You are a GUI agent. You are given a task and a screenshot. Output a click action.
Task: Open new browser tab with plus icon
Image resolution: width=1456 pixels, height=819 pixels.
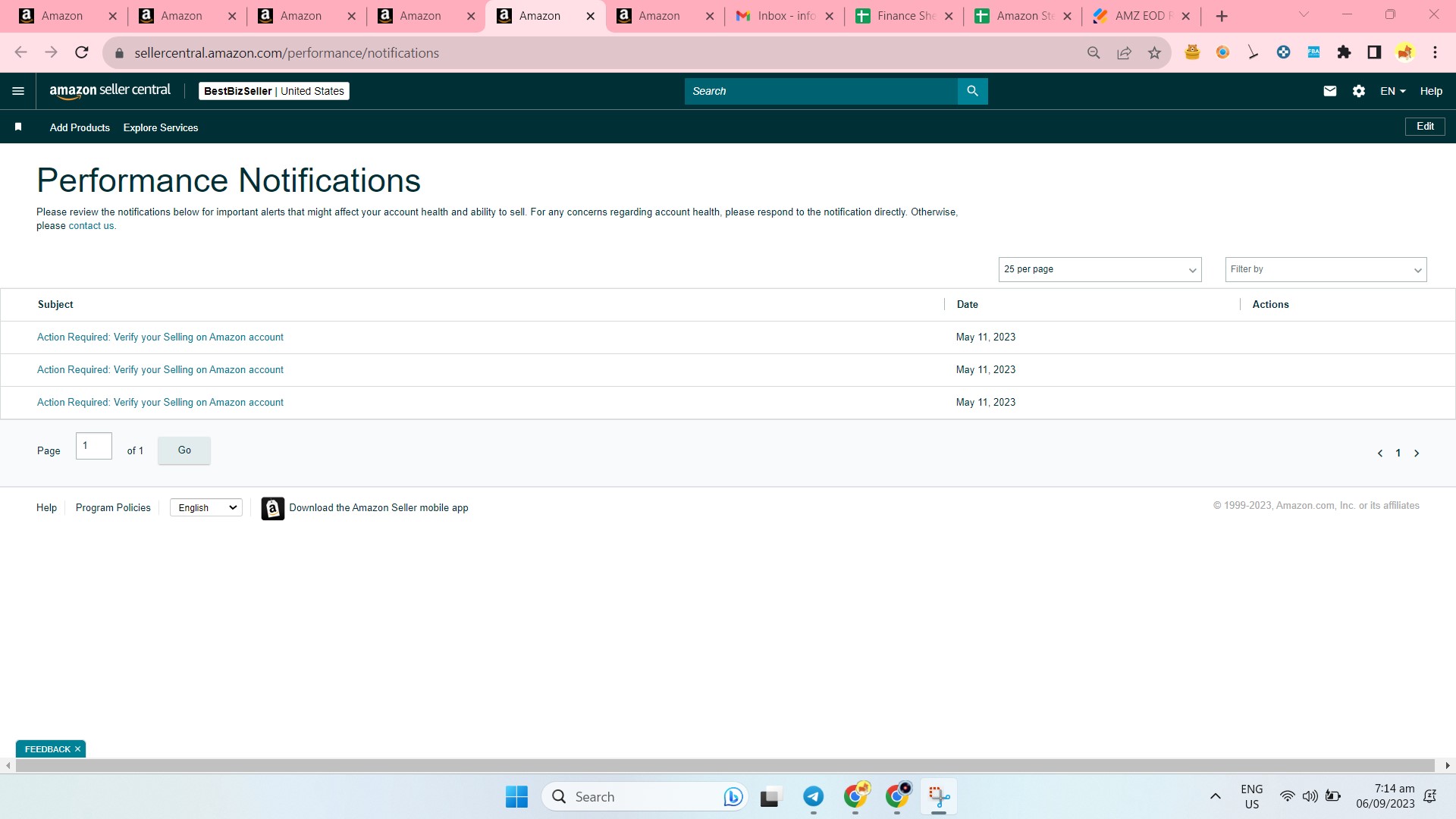coord(1222,16)
